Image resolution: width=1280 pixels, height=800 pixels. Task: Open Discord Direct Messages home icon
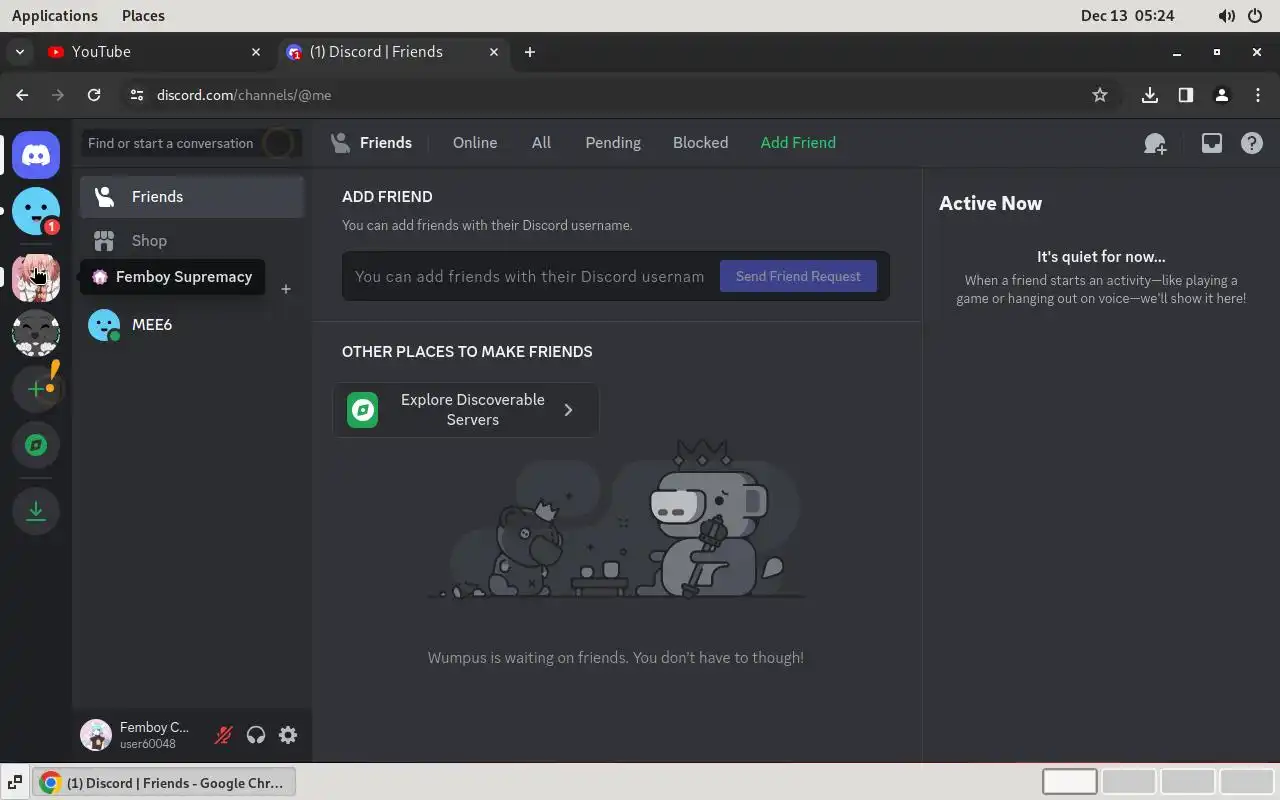pyautogui.click(x=36, y=155)
